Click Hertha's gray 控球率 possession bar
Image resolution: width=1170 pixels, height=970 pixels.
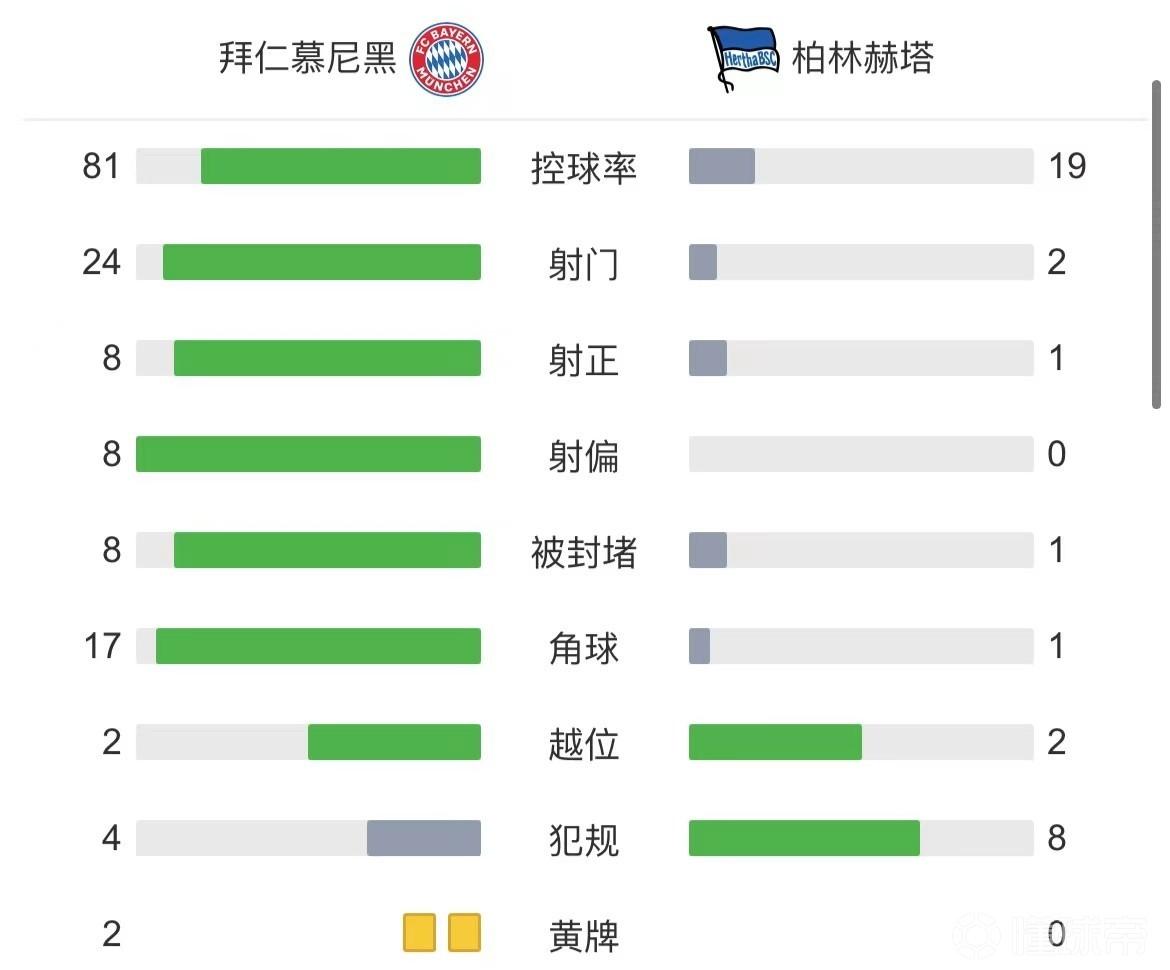tap(721, 166)
